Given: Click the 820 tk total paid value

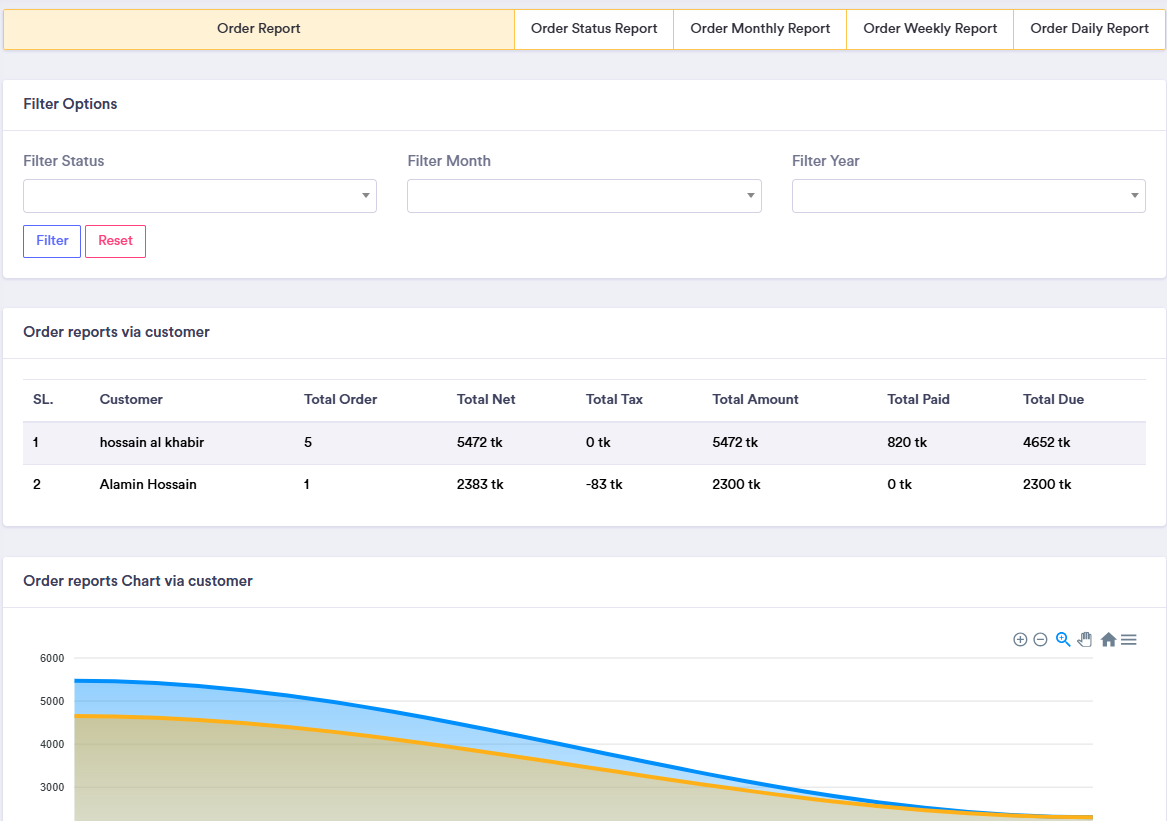Looking at the screenshot, I should [x=907, y=443].
